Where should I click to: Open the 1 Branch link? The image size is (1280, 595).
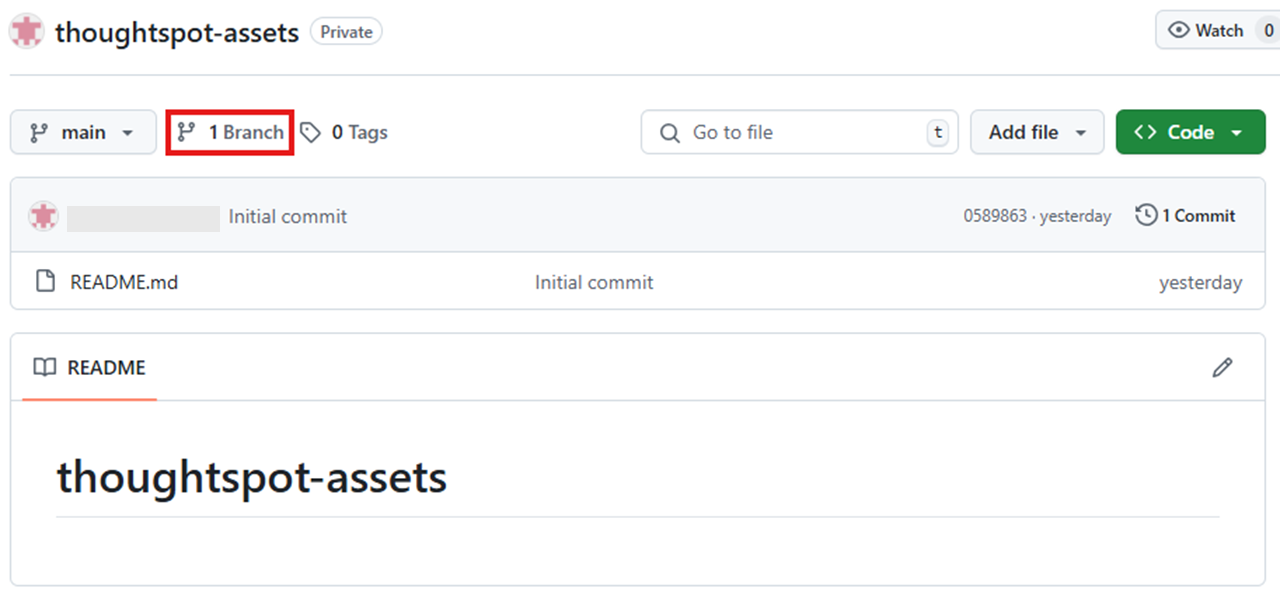(230, 132)
